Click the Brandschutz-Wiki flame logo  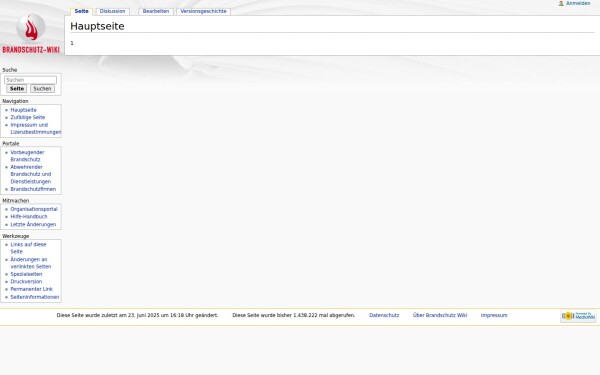31,33
